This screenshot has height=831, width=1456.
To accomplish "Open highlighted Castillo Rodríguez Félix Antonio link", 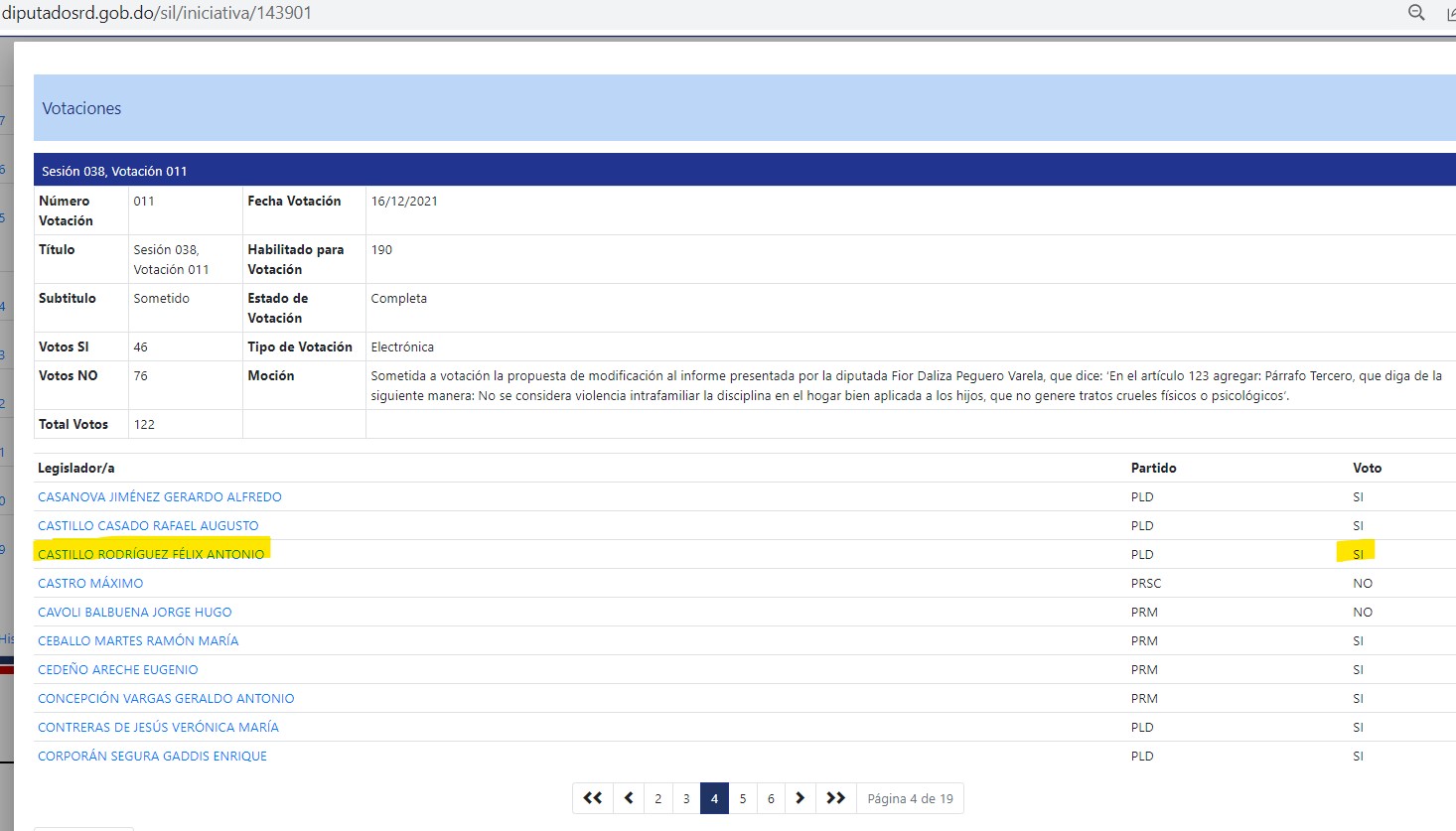I will [x=151, y=554].
